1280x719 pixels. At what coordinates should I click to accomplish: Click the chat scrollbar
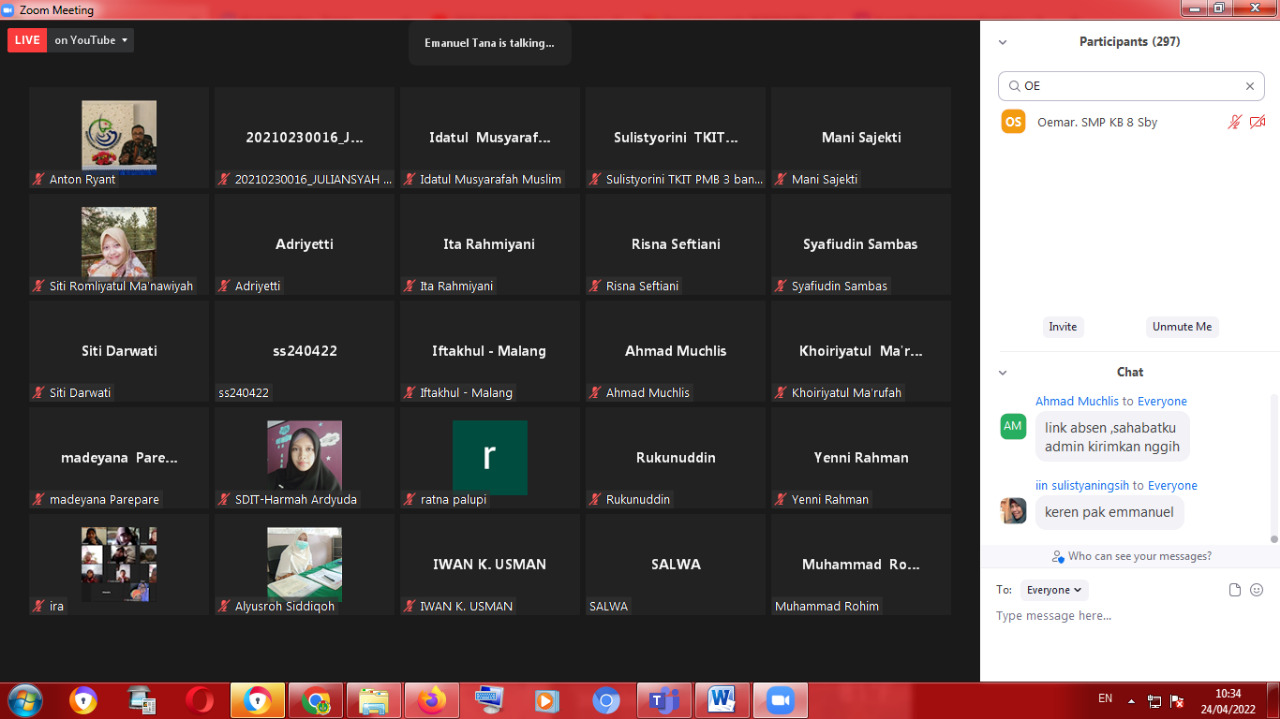pyautogui.click(x=1273, y=468)
